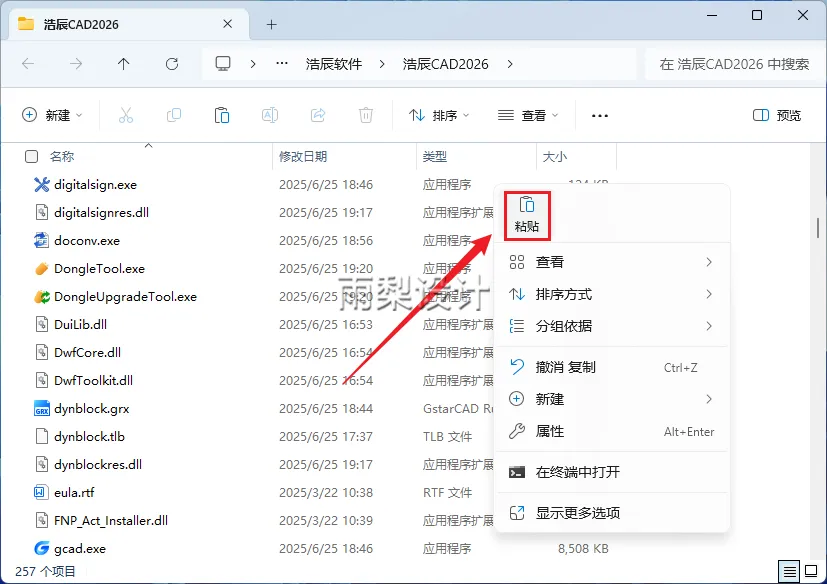The image size is (827, 584).
Task: Click the Cut scissors icon in toolbar
Action: 126,115
